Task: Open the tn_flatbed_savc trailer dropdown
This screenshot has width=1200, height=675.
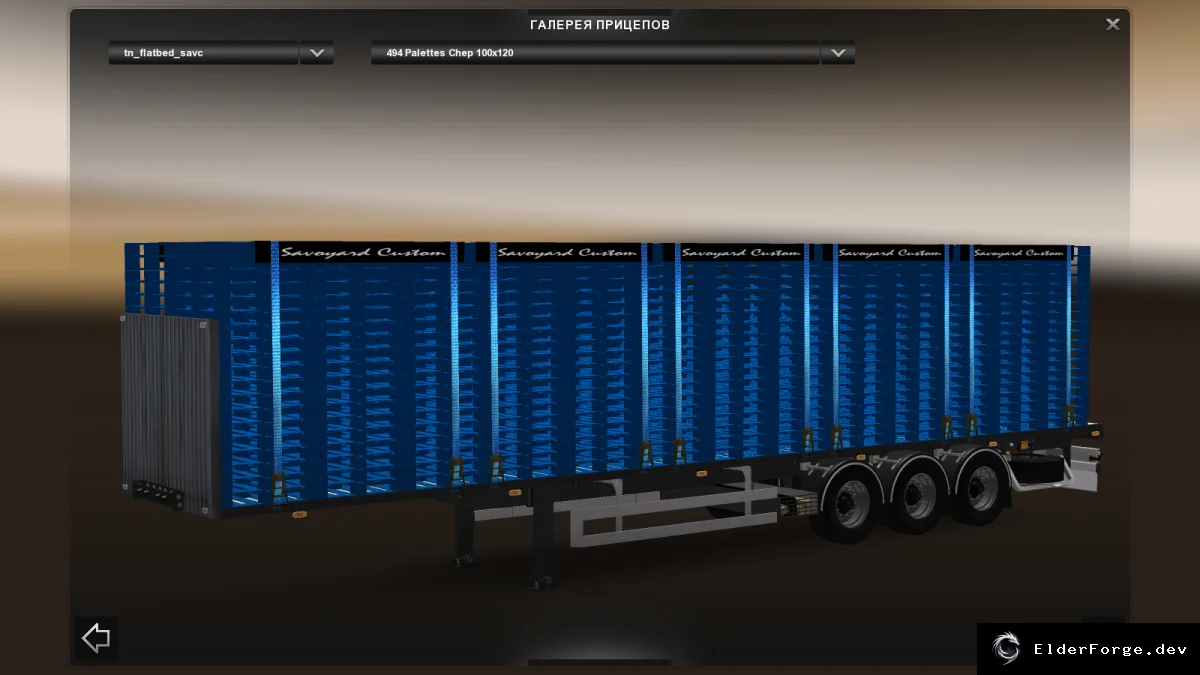Action: (203, 53)
